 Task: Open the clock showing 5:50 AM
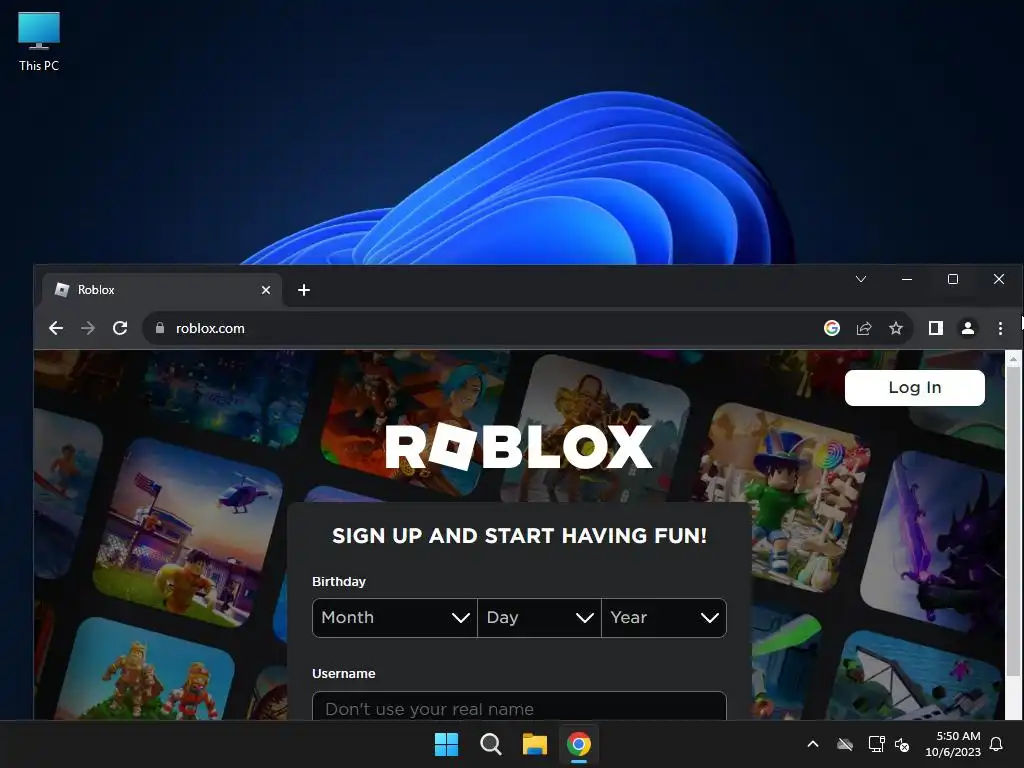coord(953,744)
